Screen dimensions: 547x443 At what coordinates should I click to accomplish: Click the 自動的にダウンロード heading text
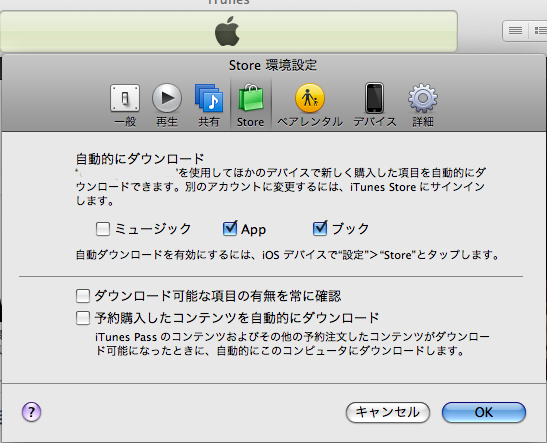(x=140, y=159)
